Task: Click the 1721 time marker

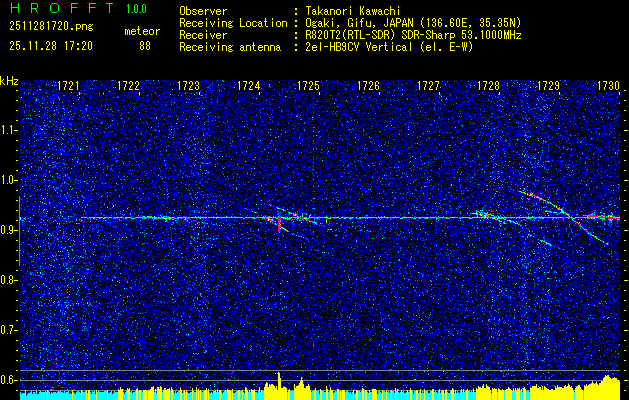Action: [68, 85]
